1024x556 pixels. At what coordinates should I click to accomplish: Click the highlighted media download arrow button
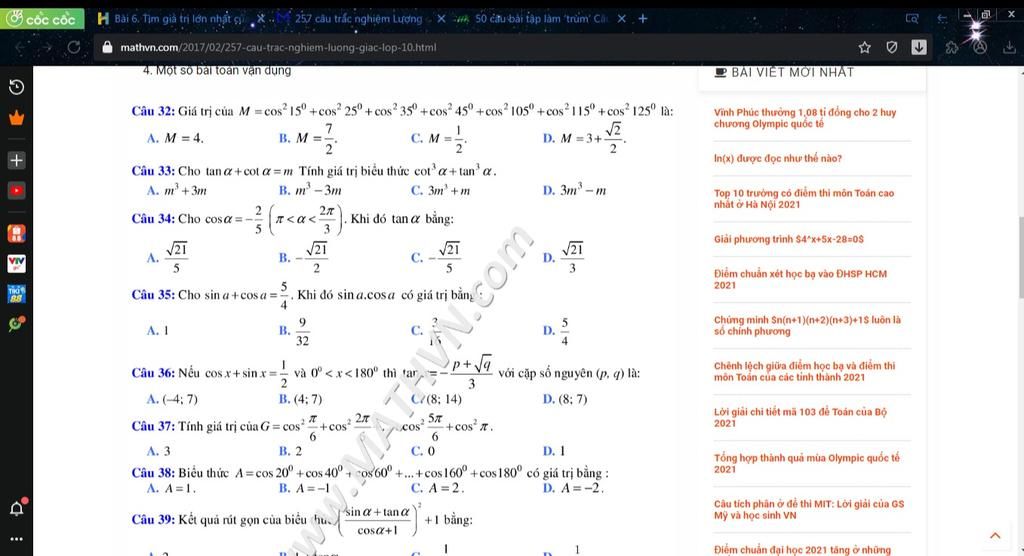pos(919,47)
